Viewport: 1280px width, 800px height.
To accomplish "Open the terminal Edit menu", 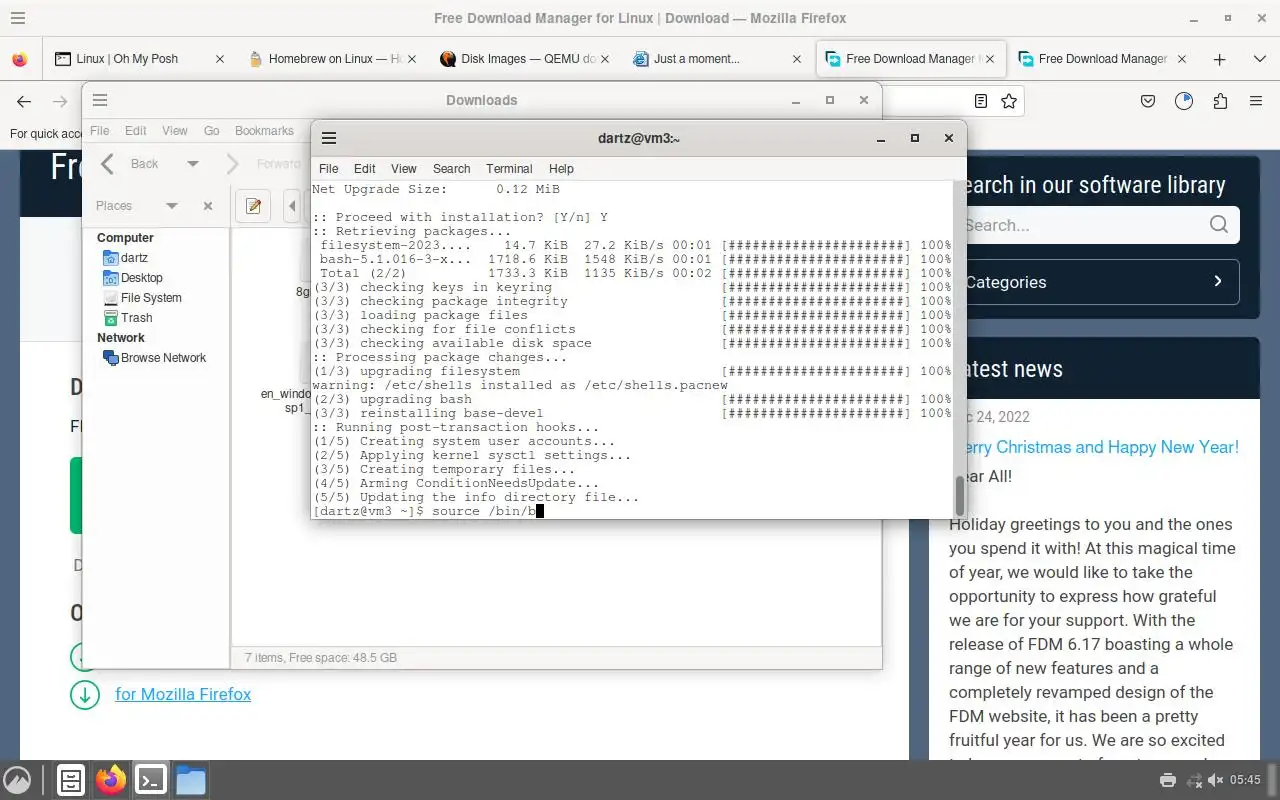I will coord(365,169).
